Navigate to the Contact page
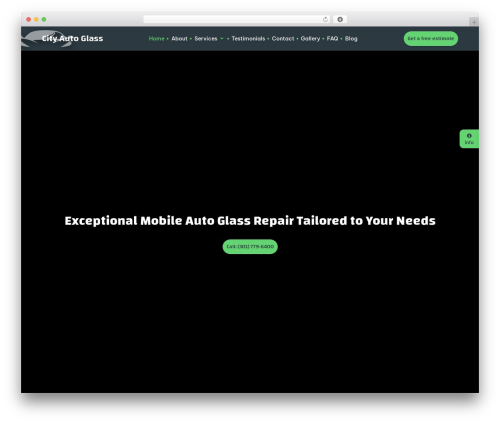The width and height of the screenshot is (500, 423). (x=283, y=39)
